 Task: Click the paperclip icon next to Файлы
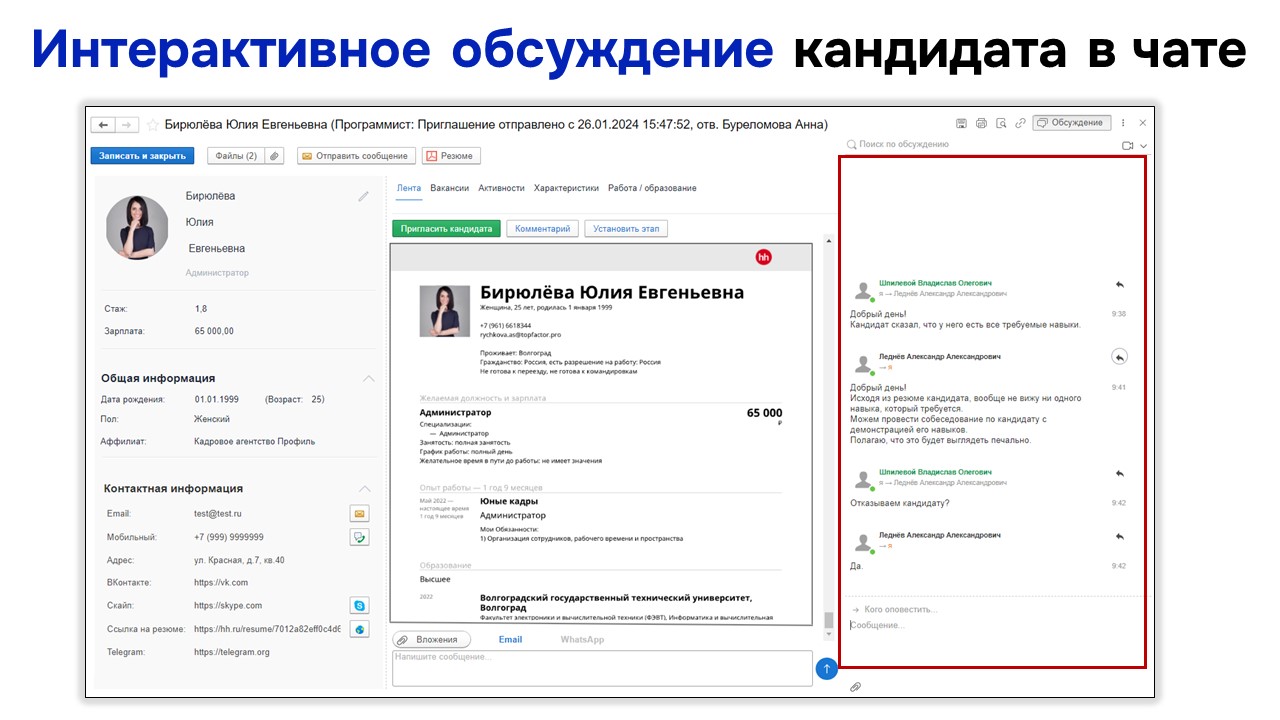point(274,156)
